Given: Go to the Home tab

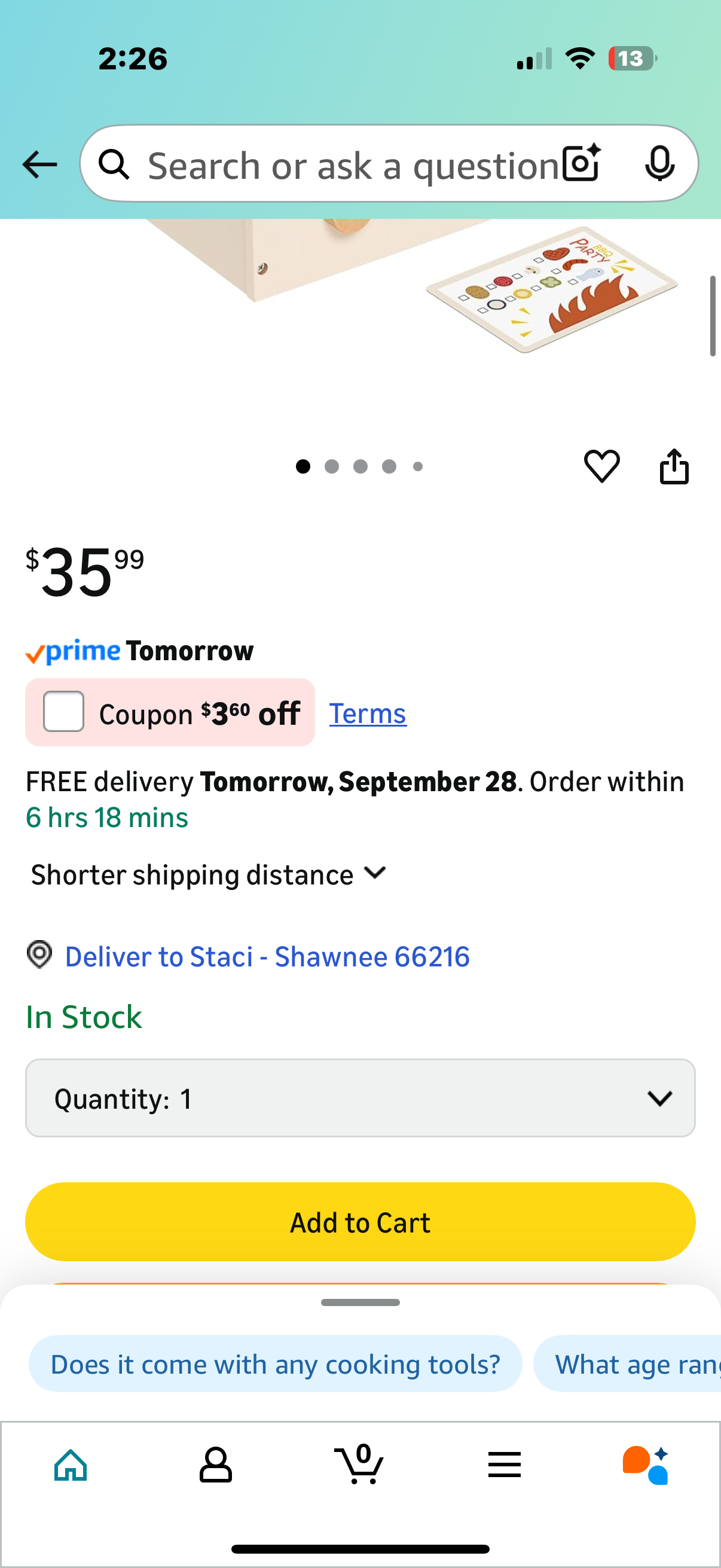Looking at the screenshot, I should pos(71,1465).
